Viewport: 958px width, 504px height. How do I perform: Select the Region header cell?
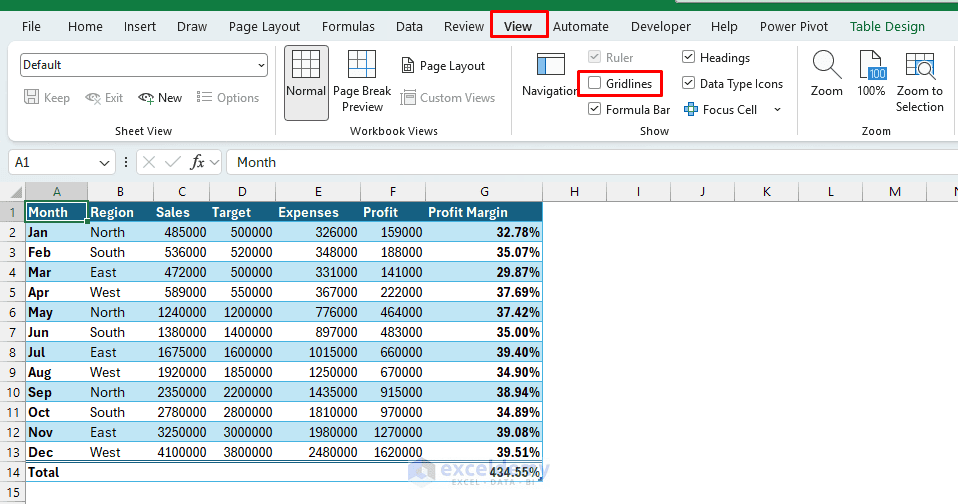[120, 212]
